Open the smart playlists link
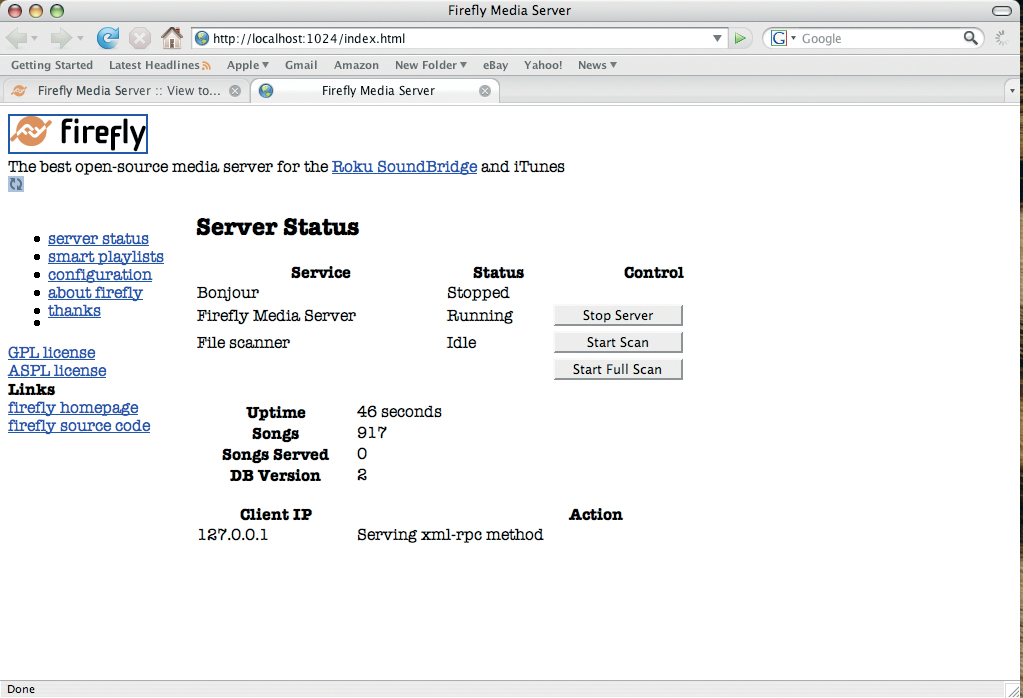 point(106,257)
